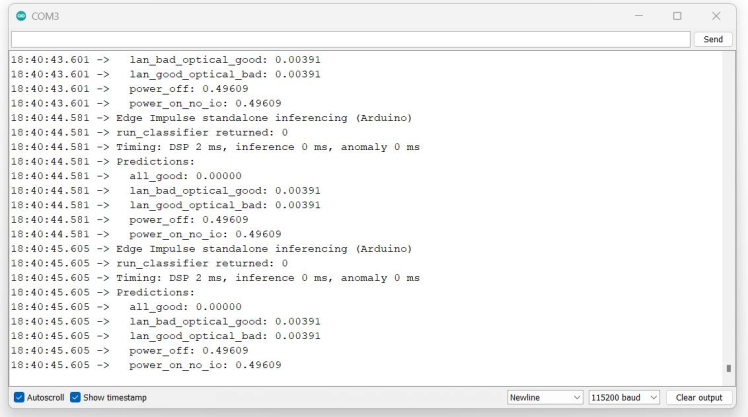This screenshot has width=748, height=417.
Task: Click the 18:40:43.601 power_off: 0.49609 line
Action: [129, 88]
